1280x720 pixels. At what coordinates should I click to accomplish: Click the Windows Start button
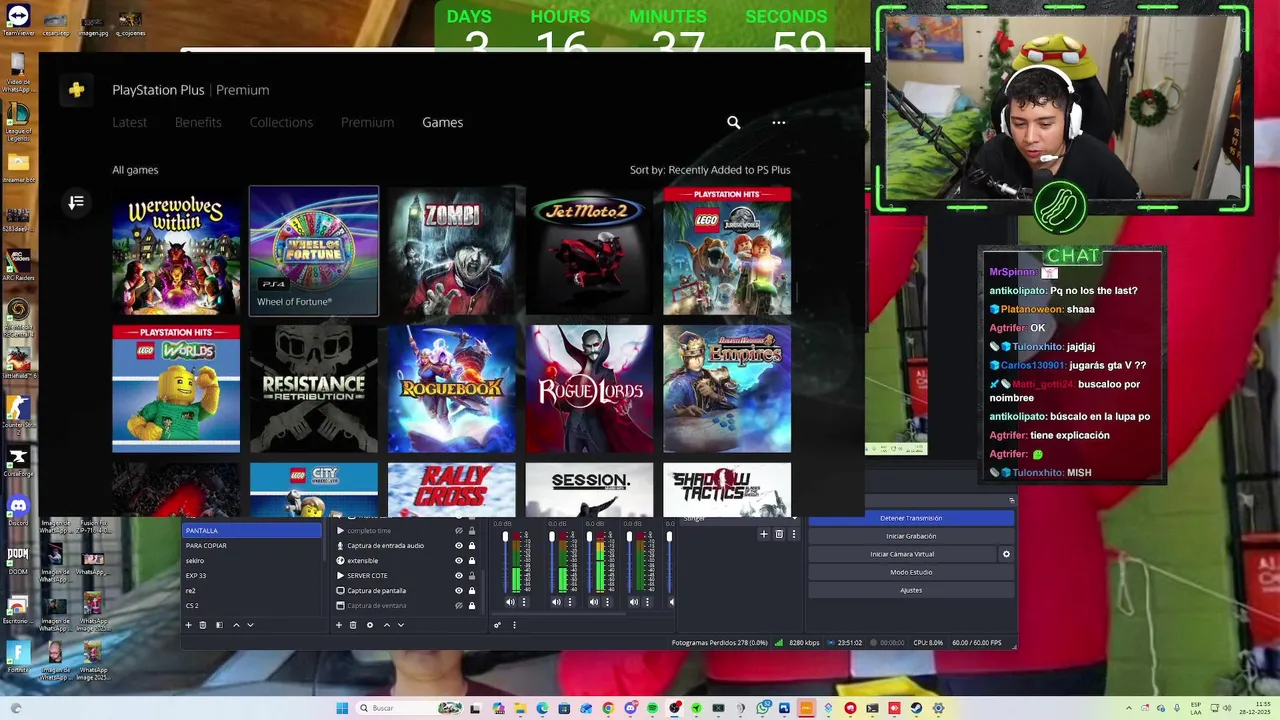[342, 708]
